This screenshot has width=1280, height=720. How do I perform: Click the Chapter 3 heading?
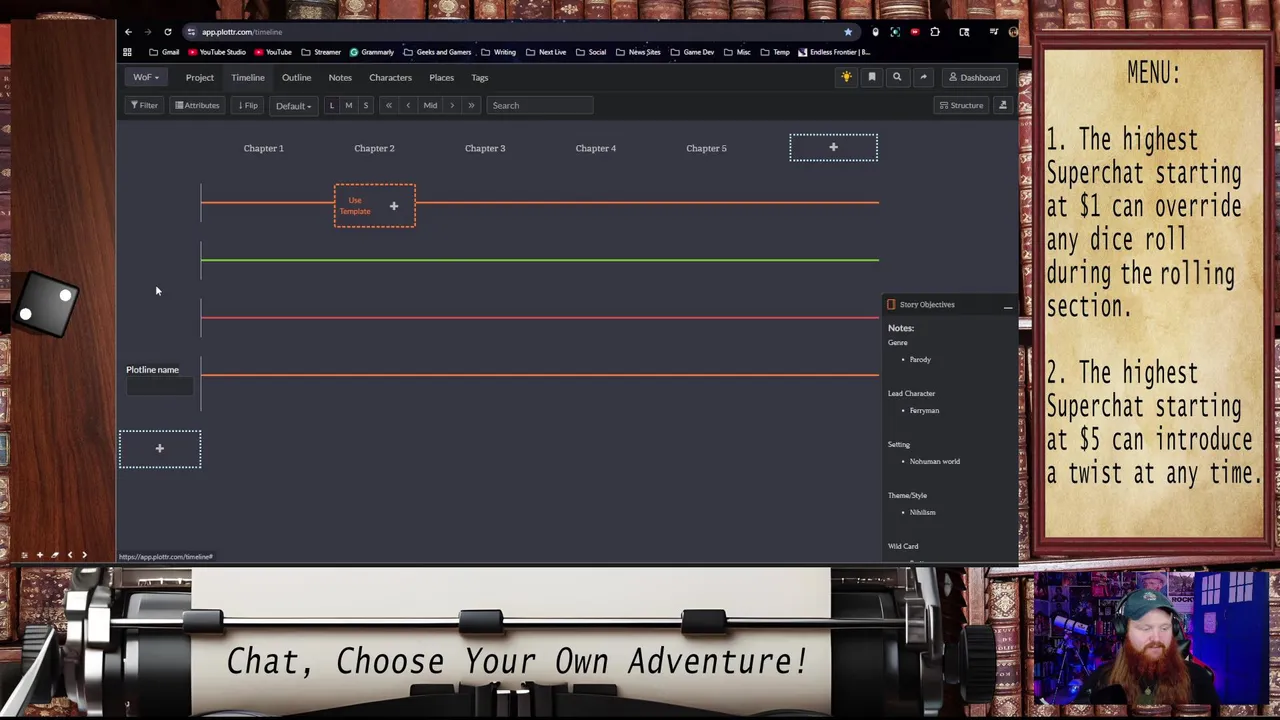[485, 148]
